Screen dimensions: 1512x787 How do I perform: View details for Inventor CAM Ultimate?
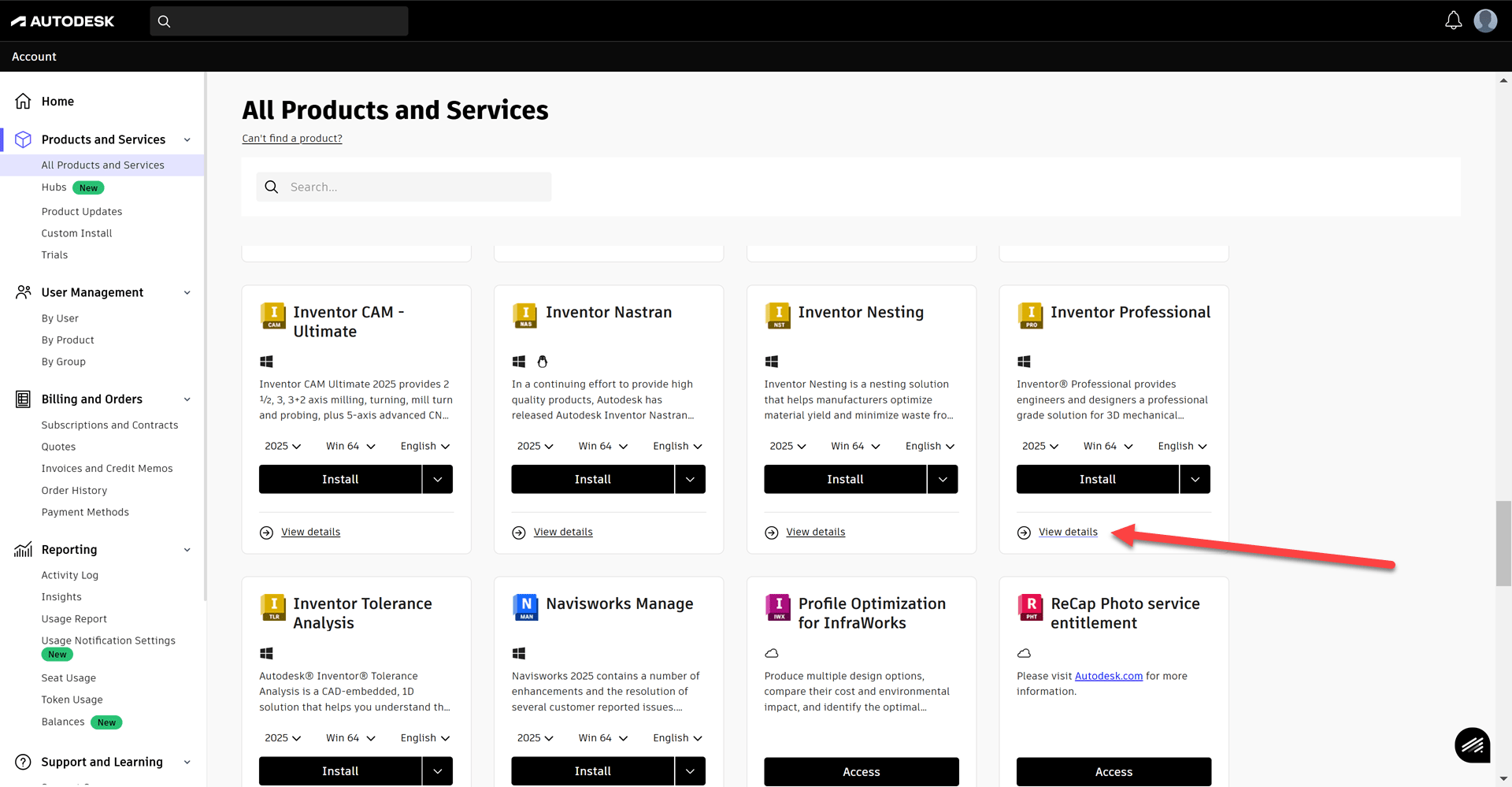310,532
